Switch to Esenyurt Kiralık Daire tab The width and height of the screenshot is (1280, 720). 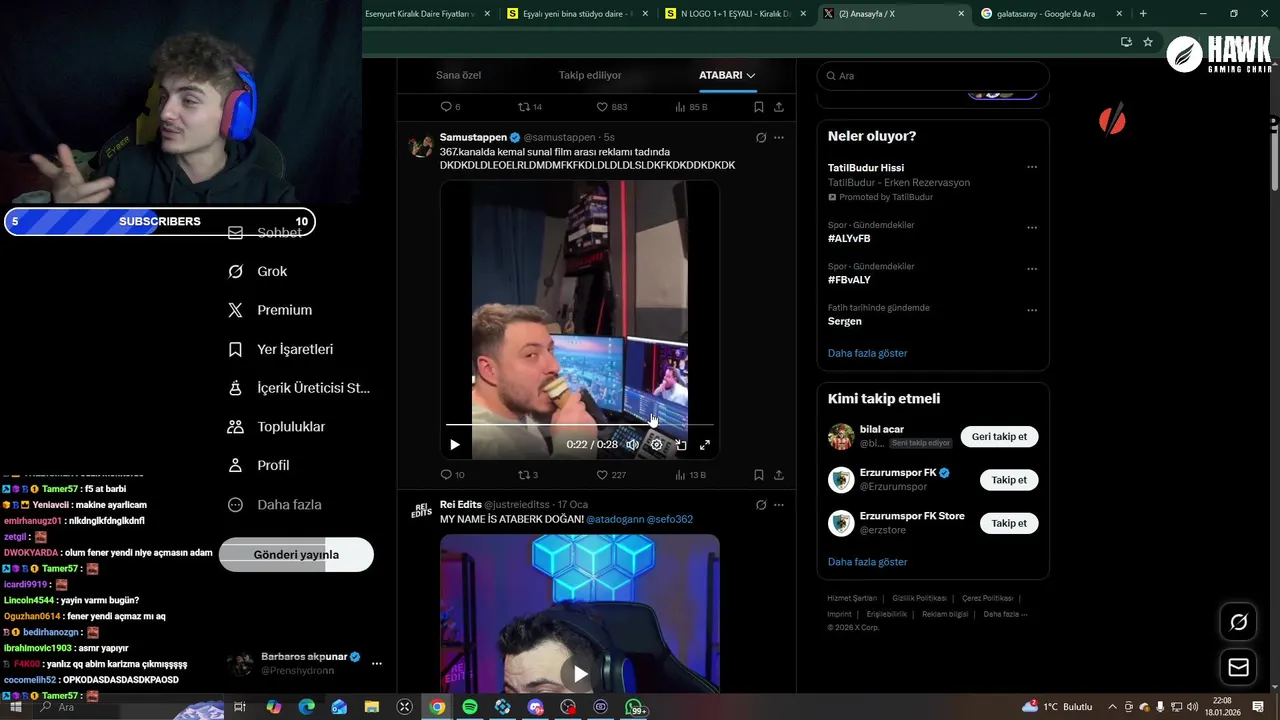pyautogui.click(x=428, y=14)
